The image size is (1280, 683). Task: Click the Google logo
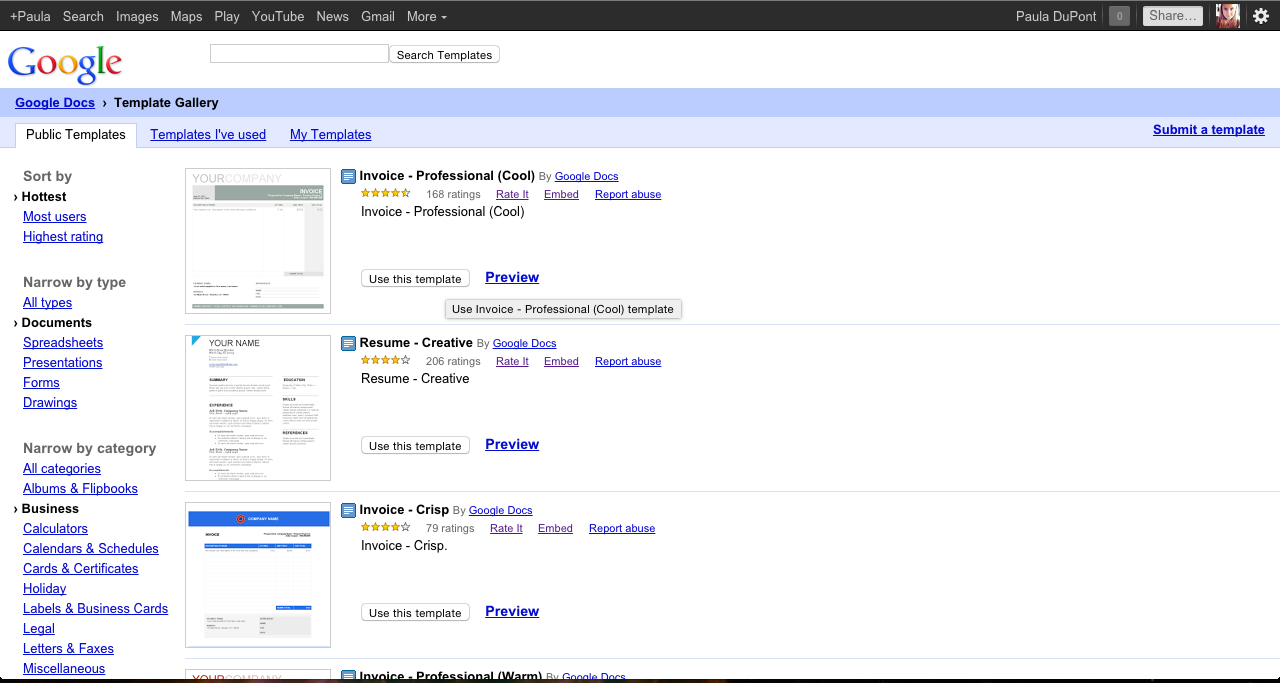point(65,64)
